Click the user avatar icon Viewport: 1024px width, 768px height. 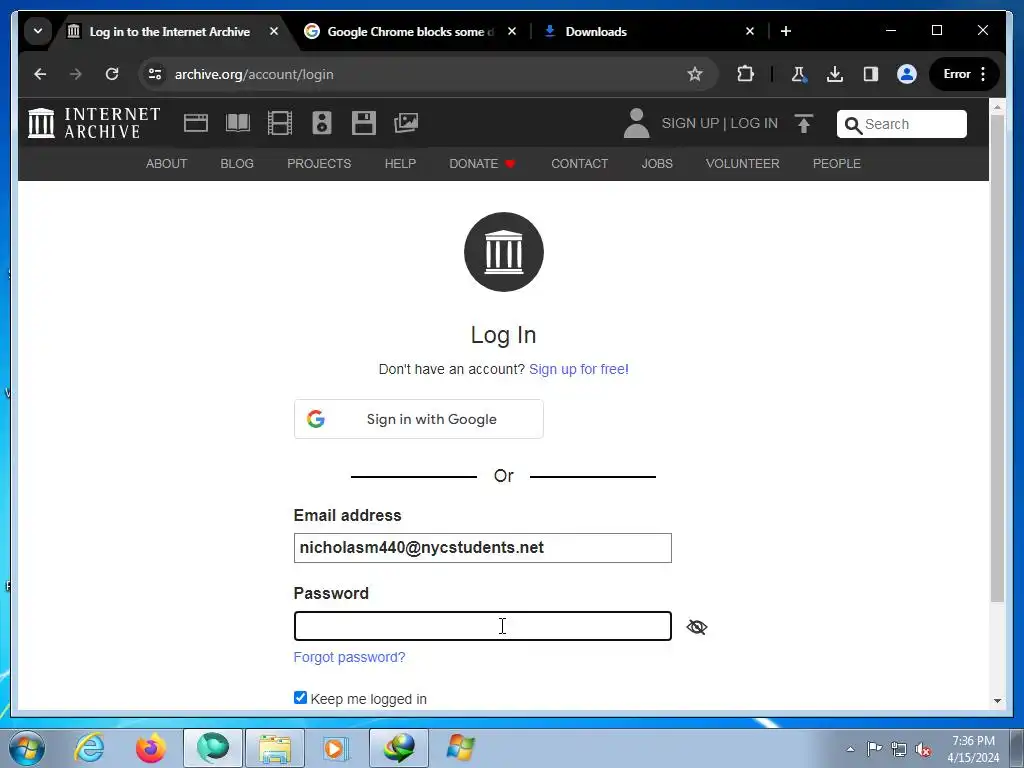click(x=636, y=123)
